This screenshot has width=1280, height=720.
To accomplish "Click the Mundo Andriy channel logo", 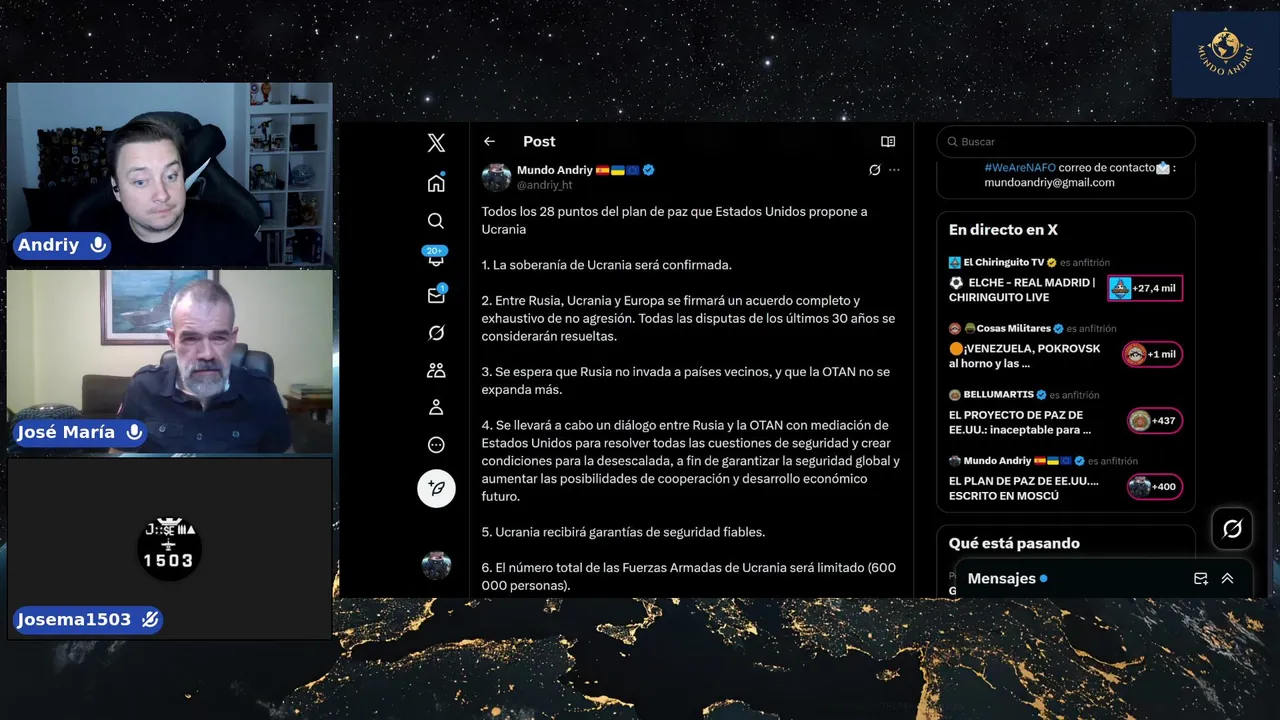I will [1225, 53].
